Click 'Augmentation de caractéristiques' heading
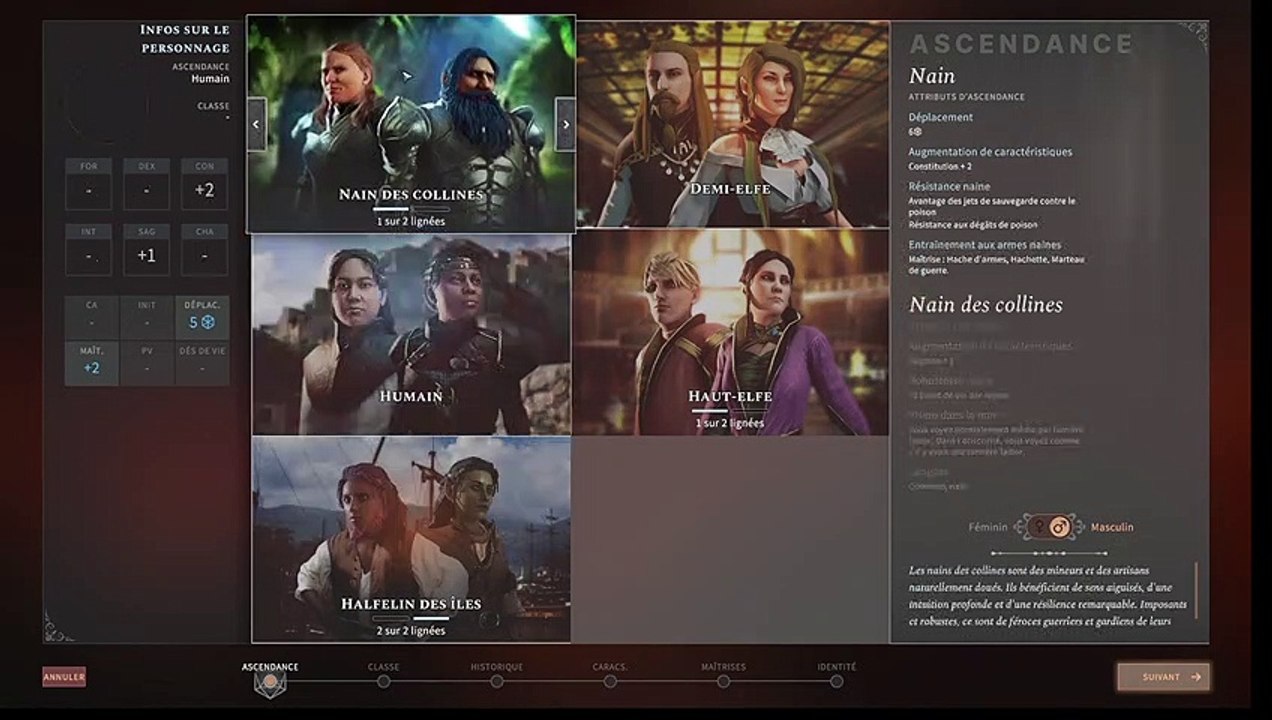Image resolution: width=1272 pixels, height=720 pixels. click(990, 152)
